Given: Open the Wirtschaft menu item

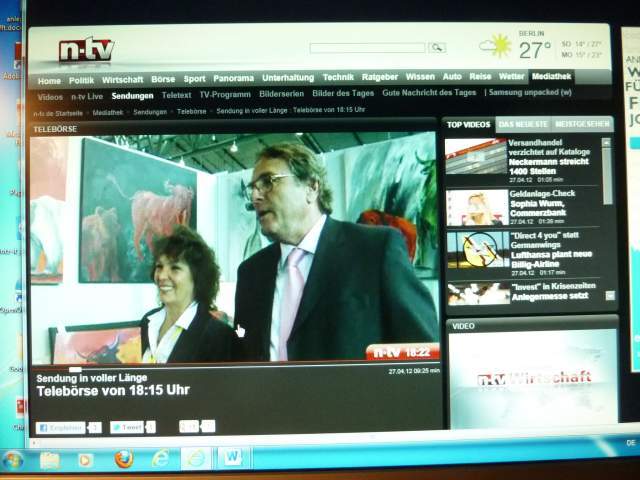Looking at the screenshot, I should click(122, 79).
